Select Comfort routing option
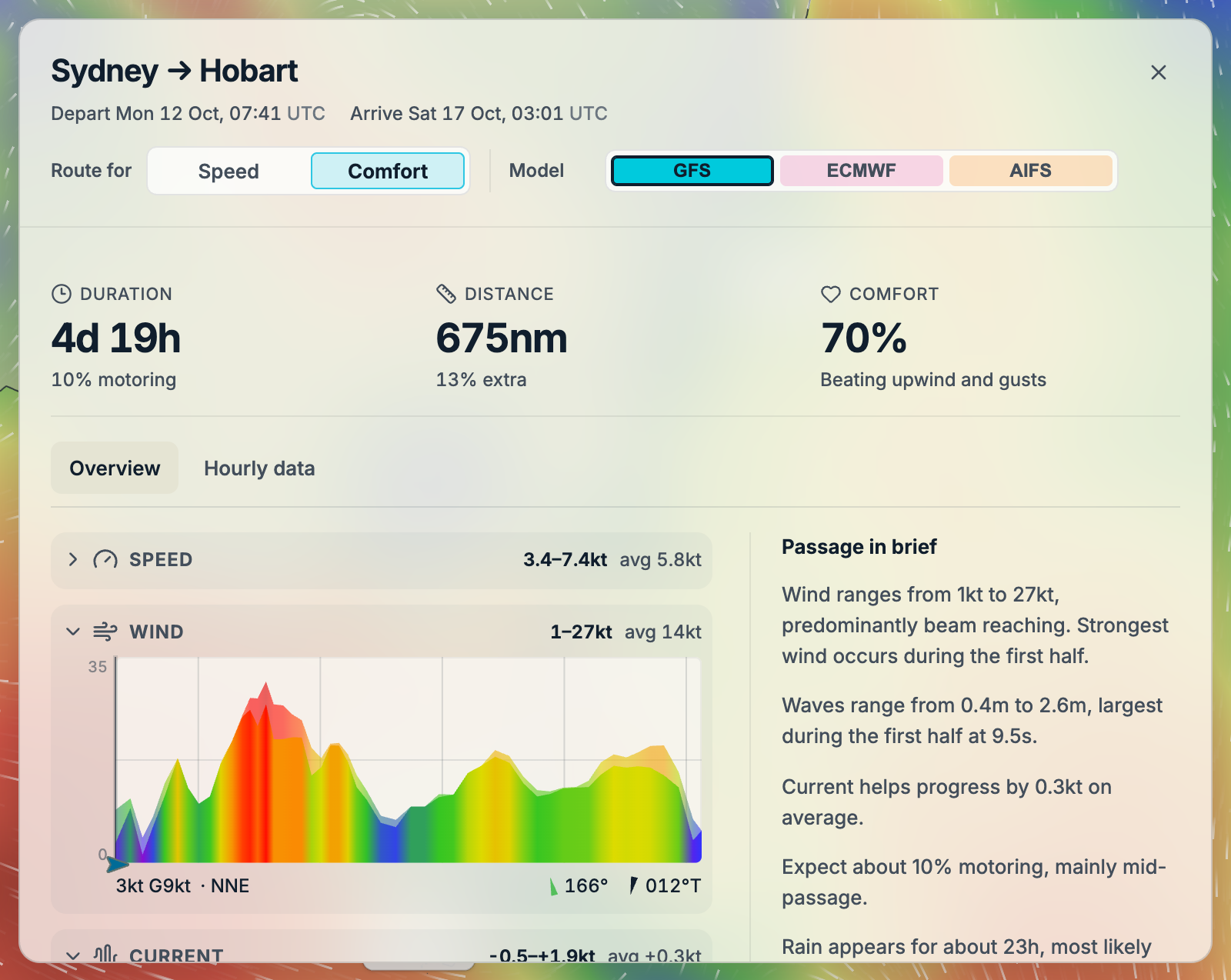Image resolution: width=1231 pixels, height=980 pixels. click(x=388, y=171)
